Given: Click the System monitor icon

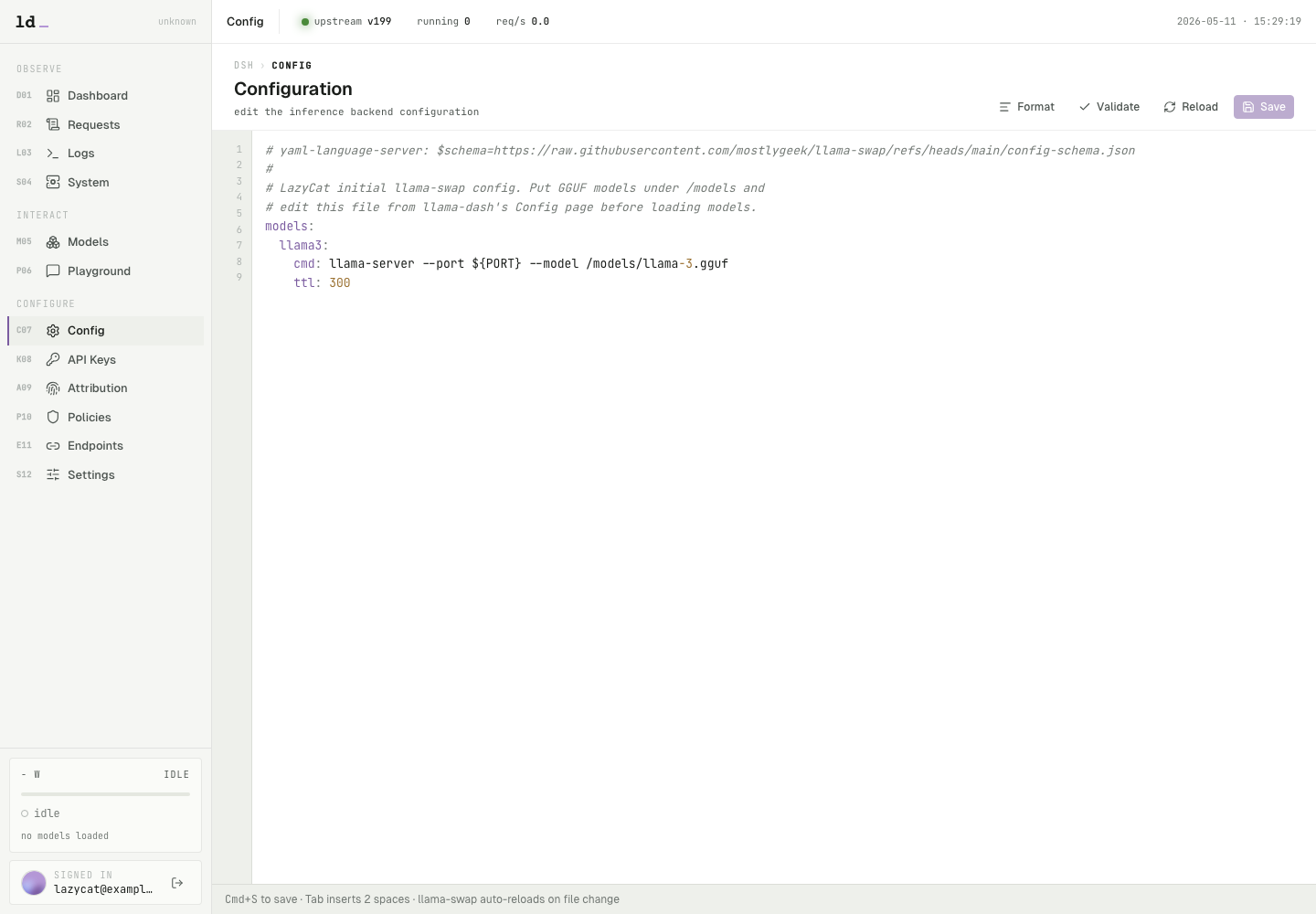Looking at the screenshot, I should click(53, 182).
